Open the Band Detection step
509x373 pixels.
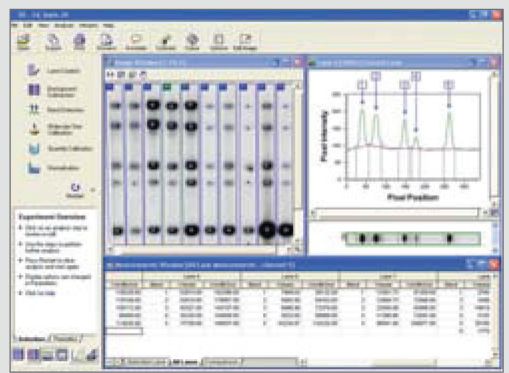click(55, 110)
